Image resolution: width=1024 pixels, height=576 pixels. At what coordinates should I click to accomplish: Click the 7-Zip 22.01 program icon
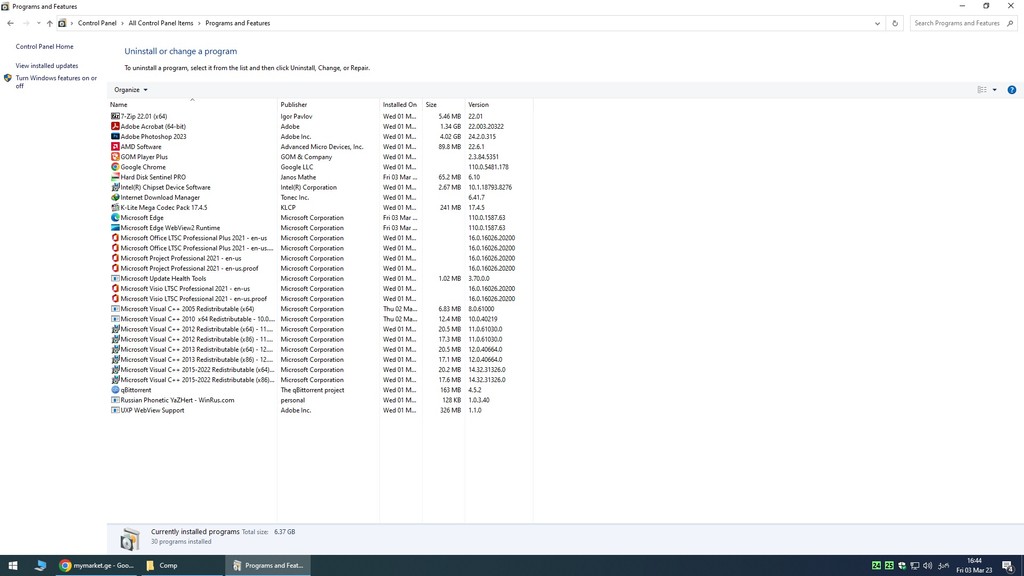pyautogui.click(x=115, y=116)
